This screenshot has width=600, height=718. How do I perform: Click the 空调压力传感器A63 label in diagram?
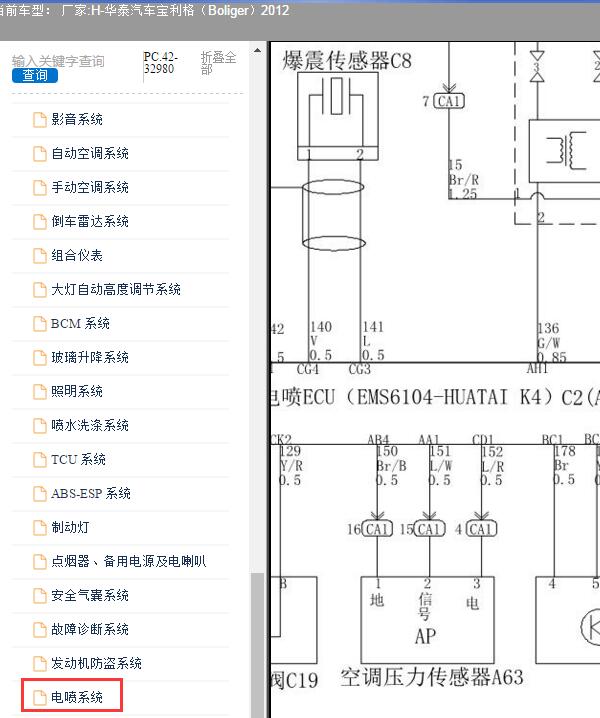(432, 677)
